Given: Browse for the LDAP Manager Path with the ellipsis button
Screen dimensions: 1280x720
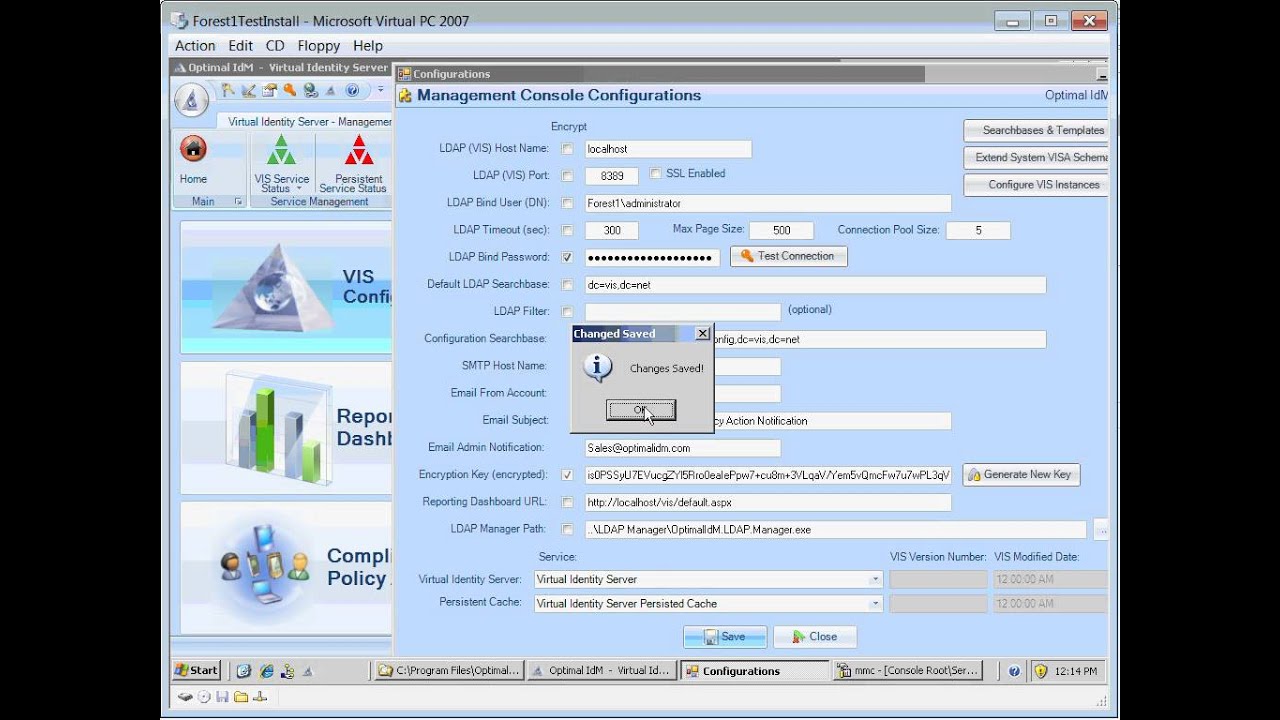Looking at the screenshot, I should coord(1100,529).
